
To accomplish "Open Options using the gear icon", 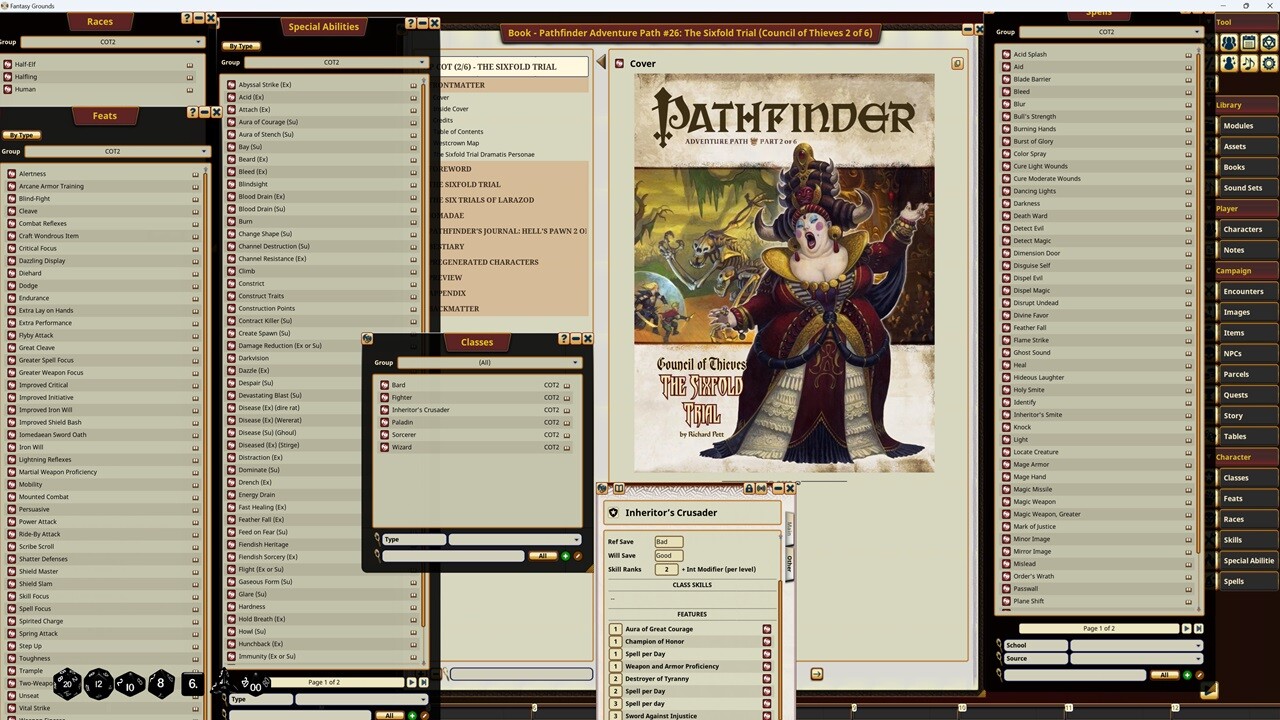I will [1268, 63].
